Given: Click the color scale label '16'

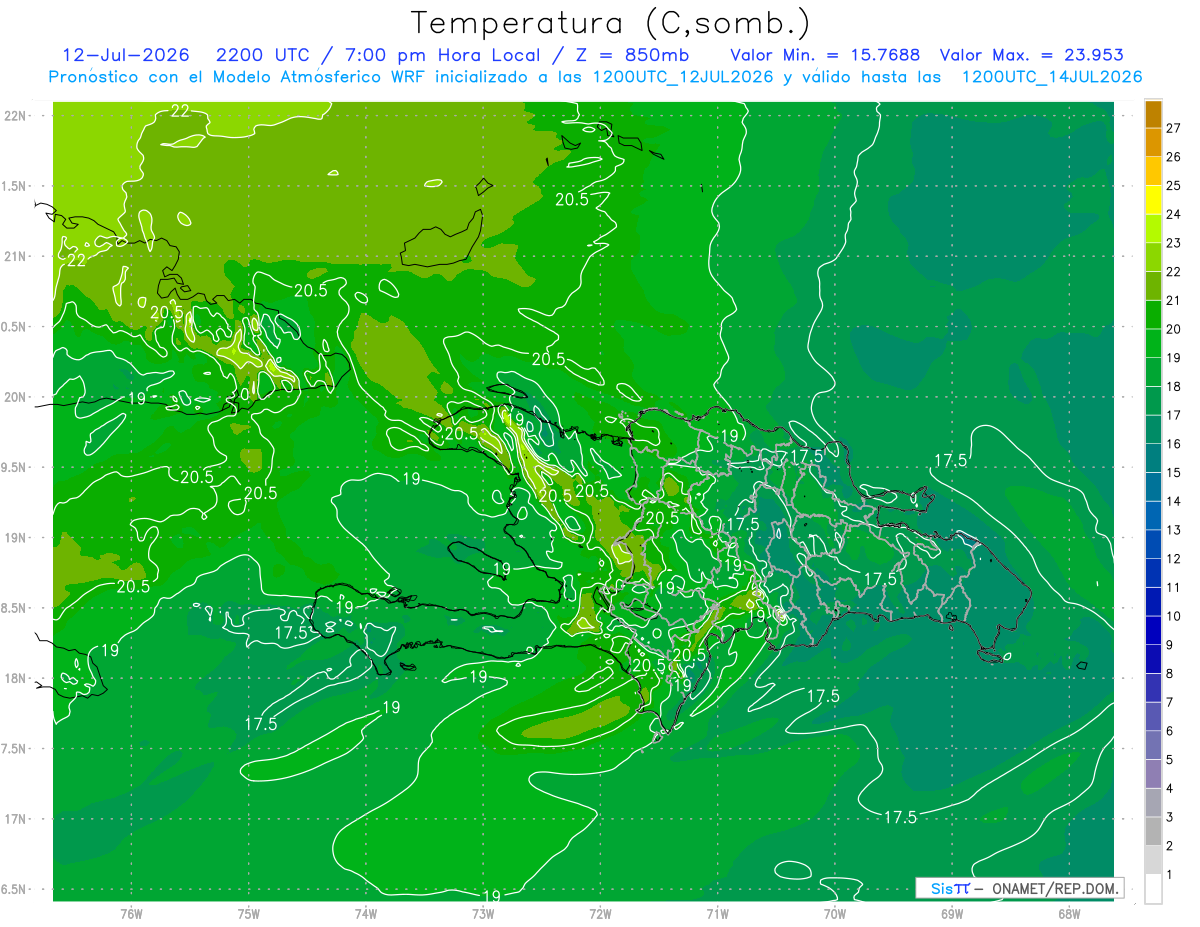Looking at the screenshot, I should 1174,444.
